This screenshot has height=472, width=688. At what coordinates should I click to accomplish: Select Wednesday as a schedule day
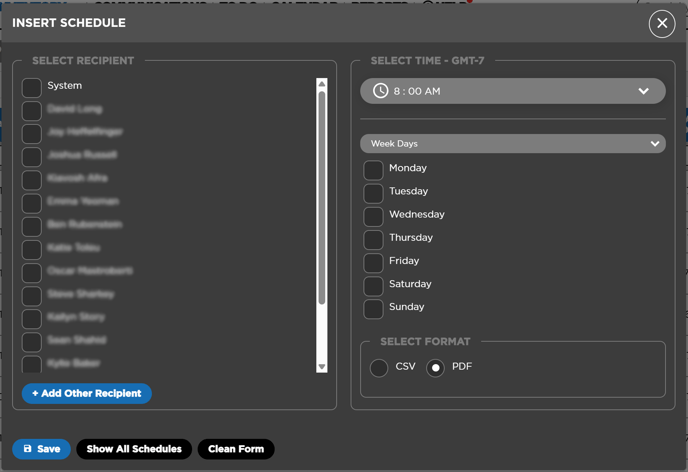click(373, 216)
